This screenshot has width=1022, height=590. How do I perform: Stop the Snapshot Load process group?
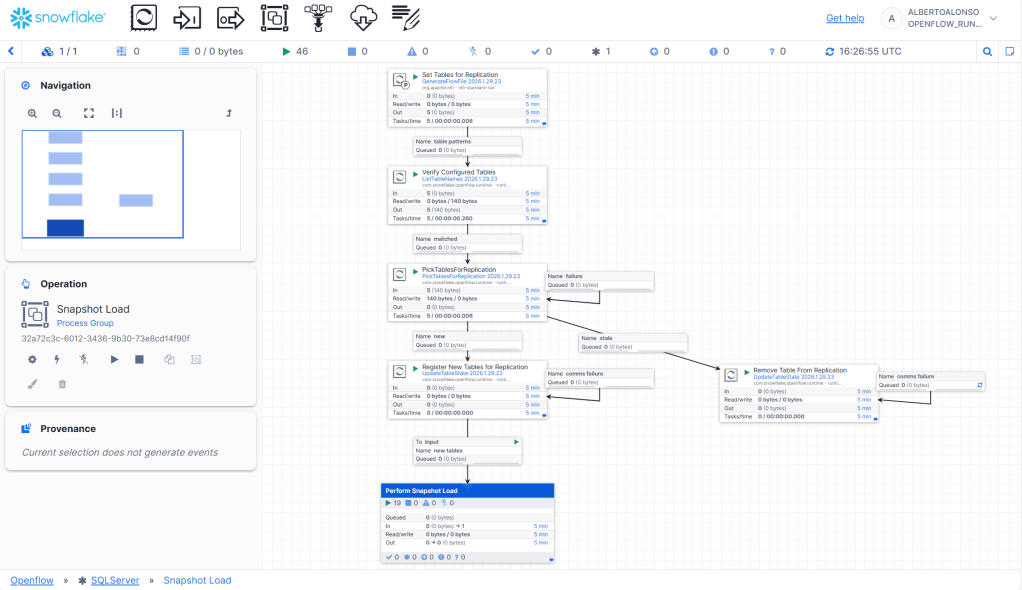[140, 359]
